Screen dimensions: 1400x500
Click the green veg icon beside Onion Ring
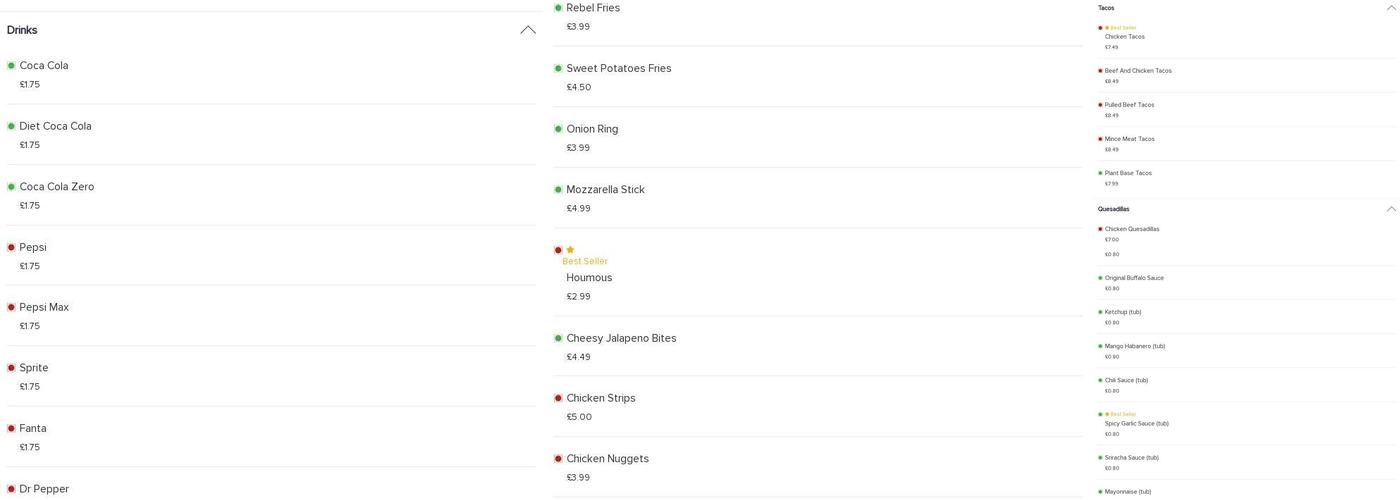[558, 129]
